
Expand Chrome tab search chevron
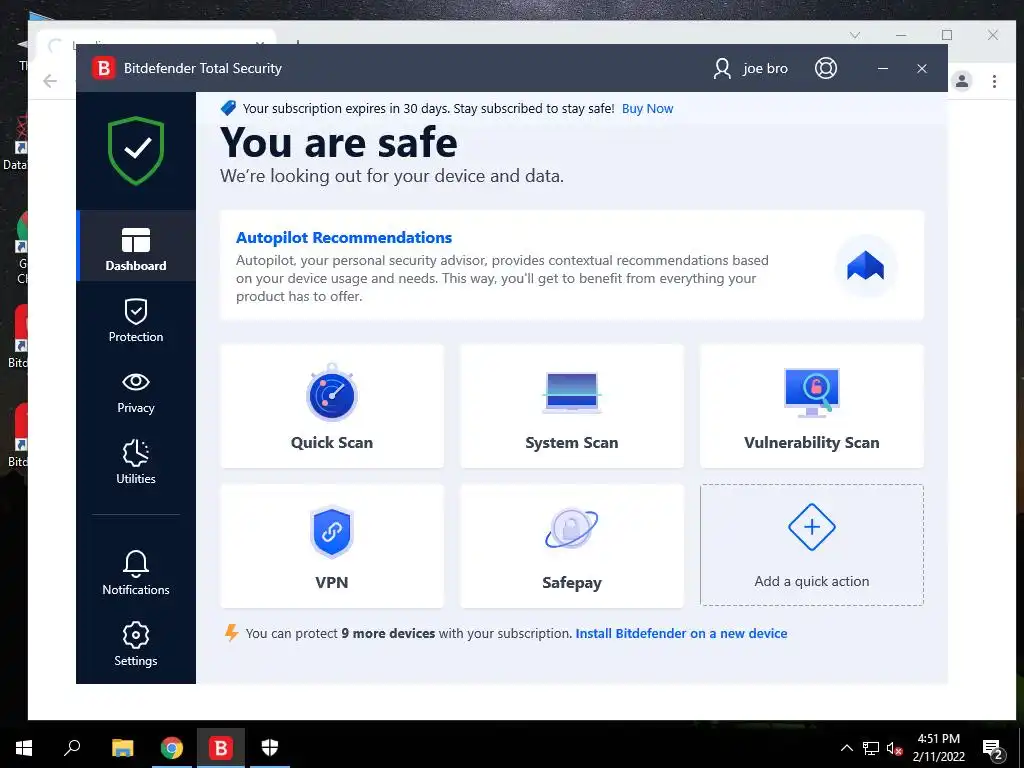pyautogui.click(x=854, y=35)
